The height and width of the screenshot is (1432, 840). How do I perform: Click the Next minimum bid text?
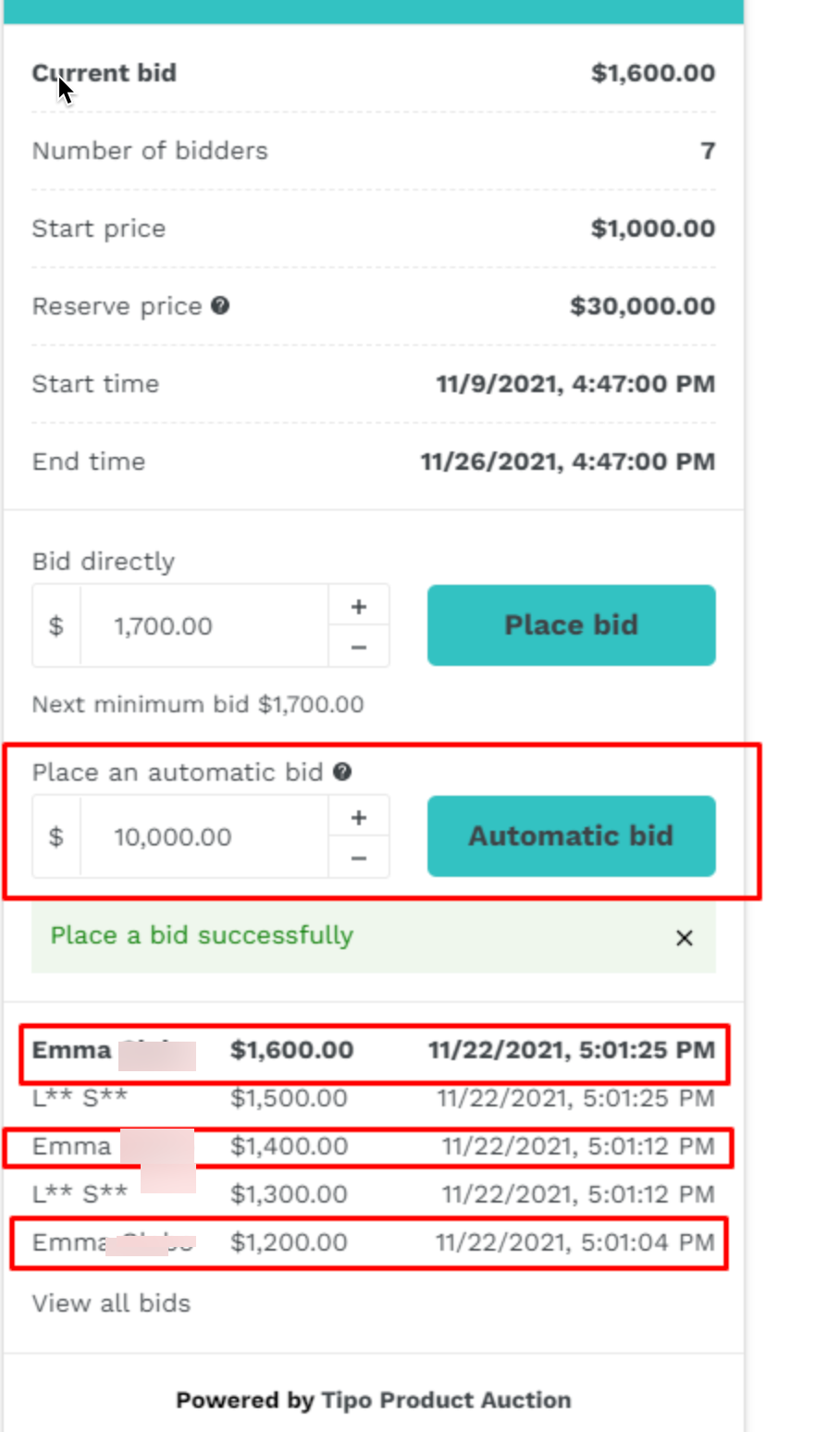tap(198, 705)
